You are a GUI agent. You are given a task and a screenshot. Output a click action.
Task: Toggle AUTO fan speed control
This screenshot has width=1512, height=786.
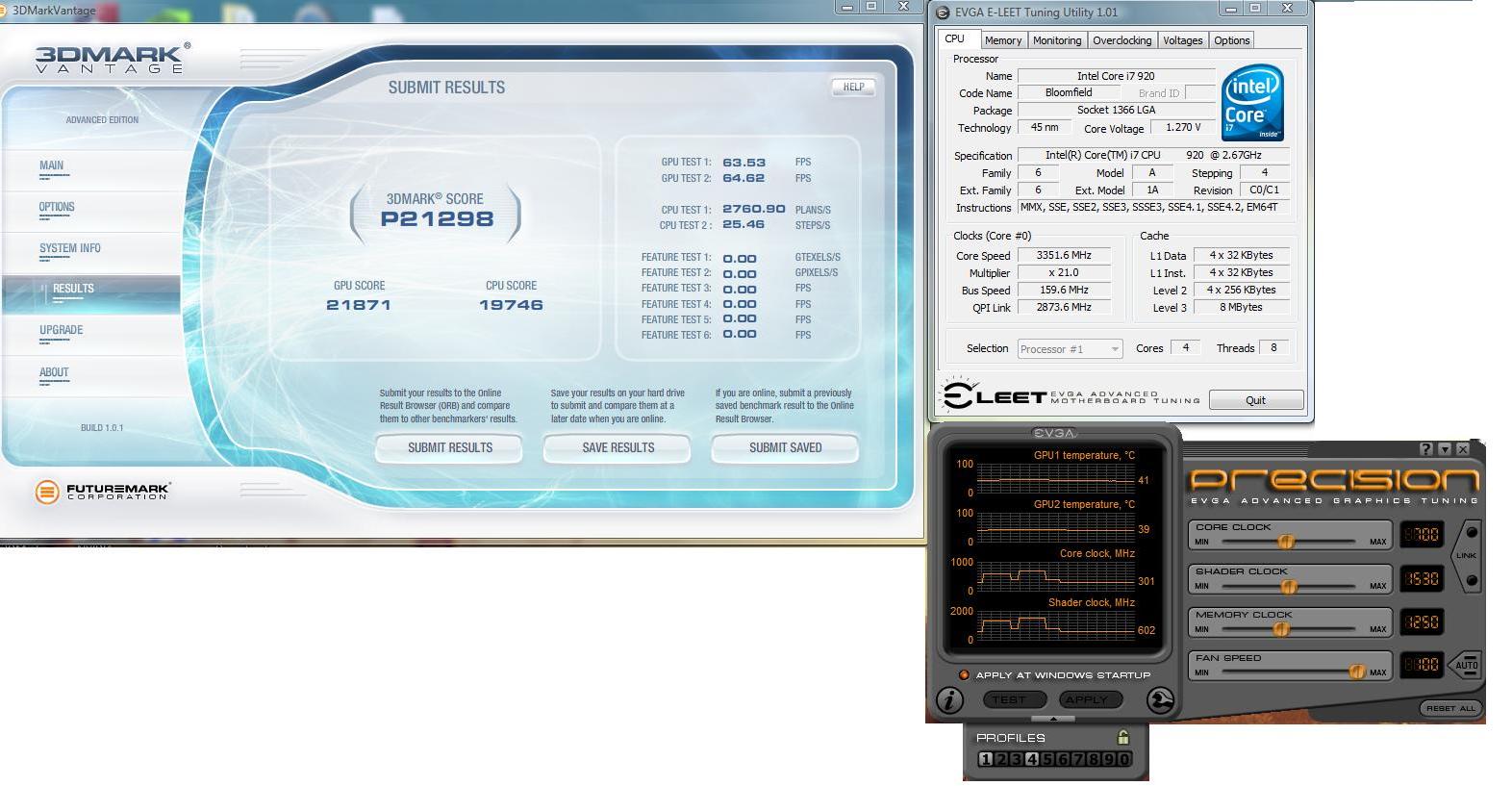(1466, 665)
